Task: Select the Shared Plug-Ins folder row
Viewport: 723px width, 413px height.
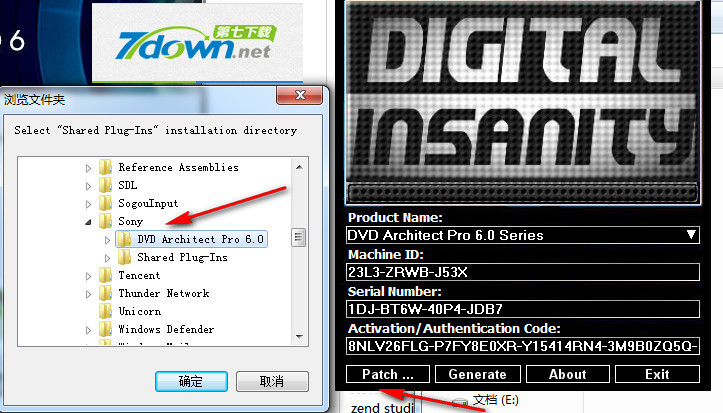Action: [x=182, y=257]
